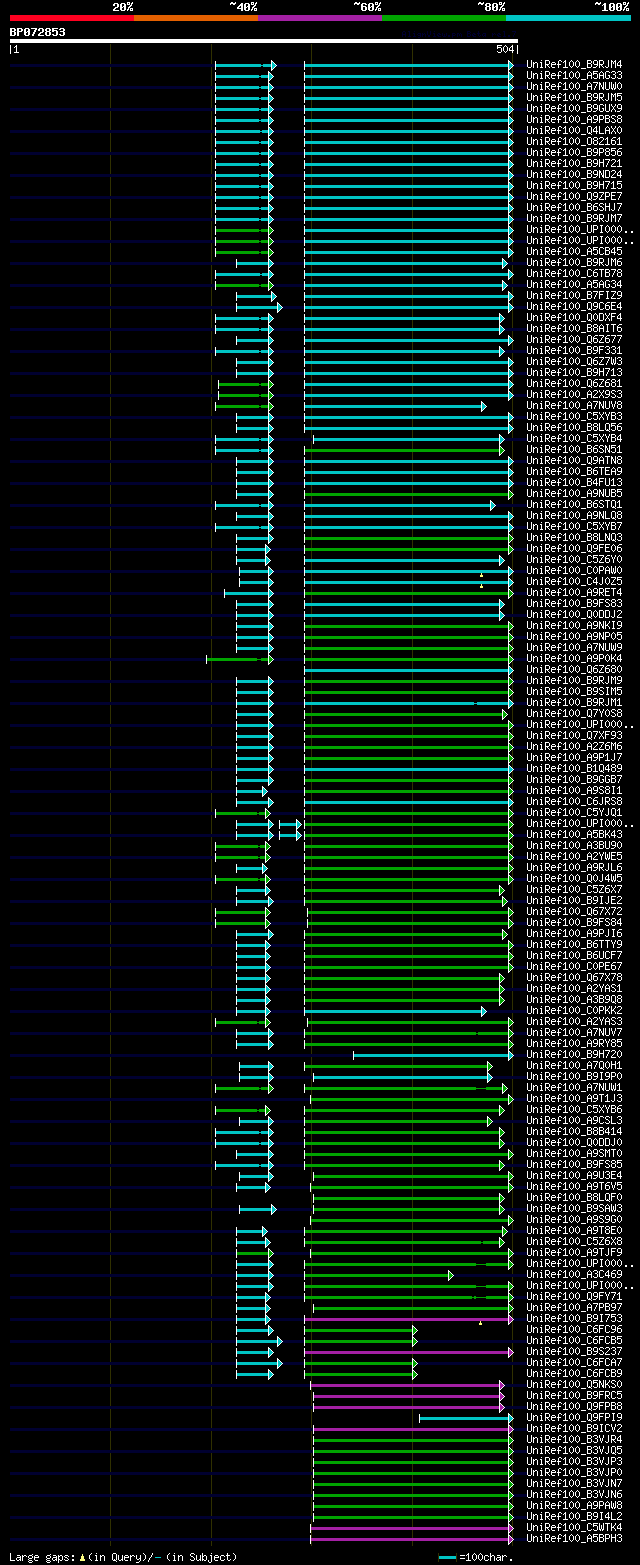This screenshot has width=640, height=1565.
Task: Click label UniRef100_A3C469
Action: pos(574,1274)
